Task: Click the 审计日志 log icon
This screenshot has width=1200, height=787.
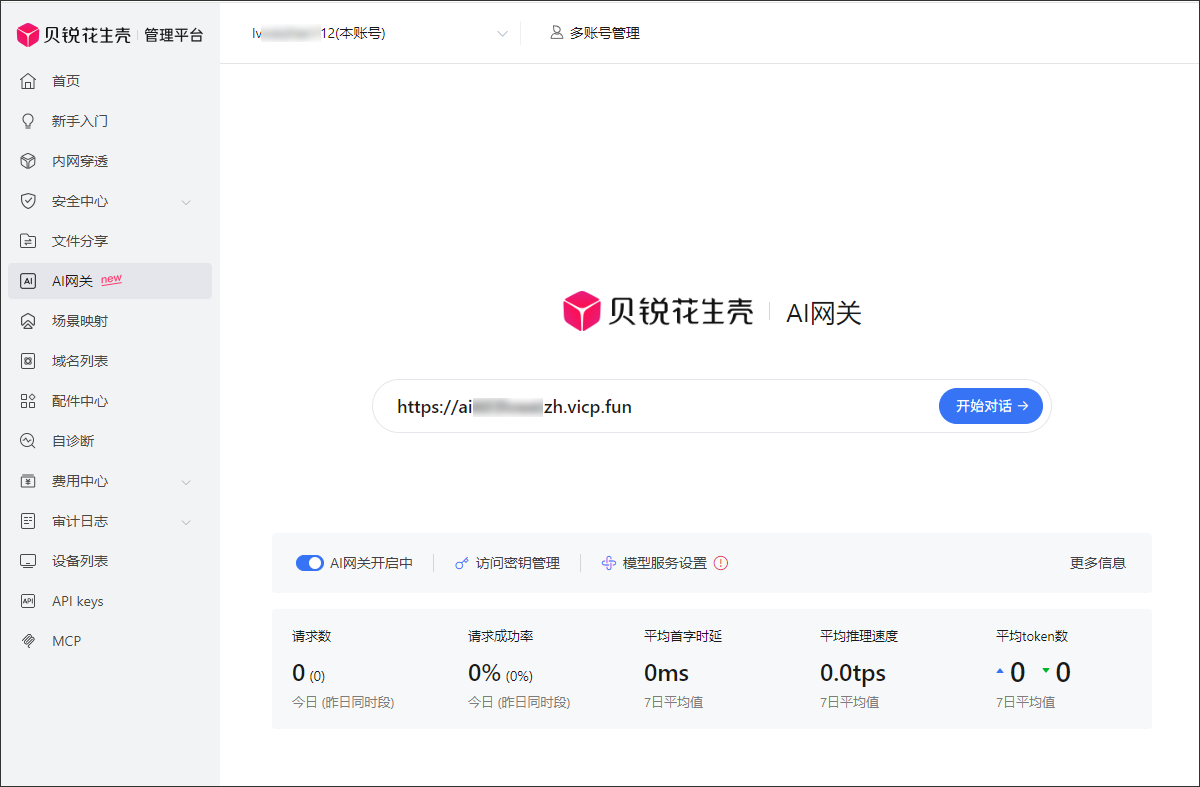Action: (28, 521)
